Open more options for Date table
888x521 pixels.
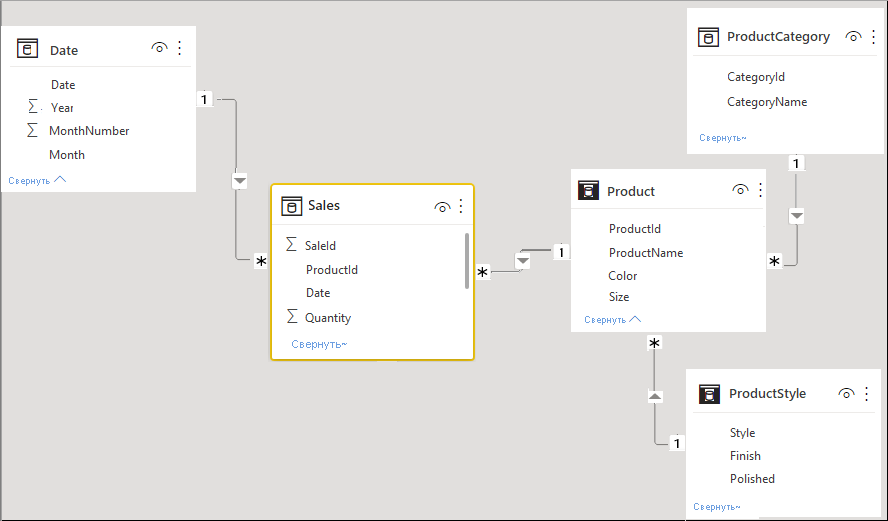(180, 48)
